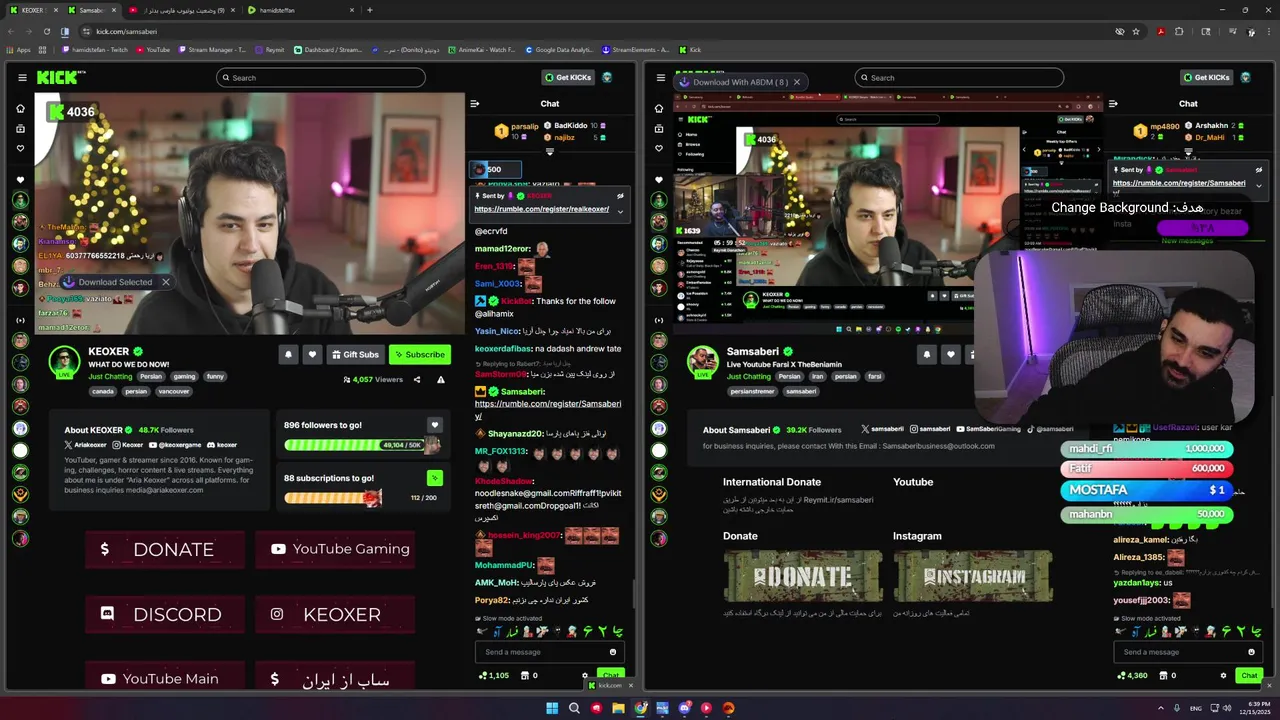Close the Download With ABDM popup

point(796,82)
